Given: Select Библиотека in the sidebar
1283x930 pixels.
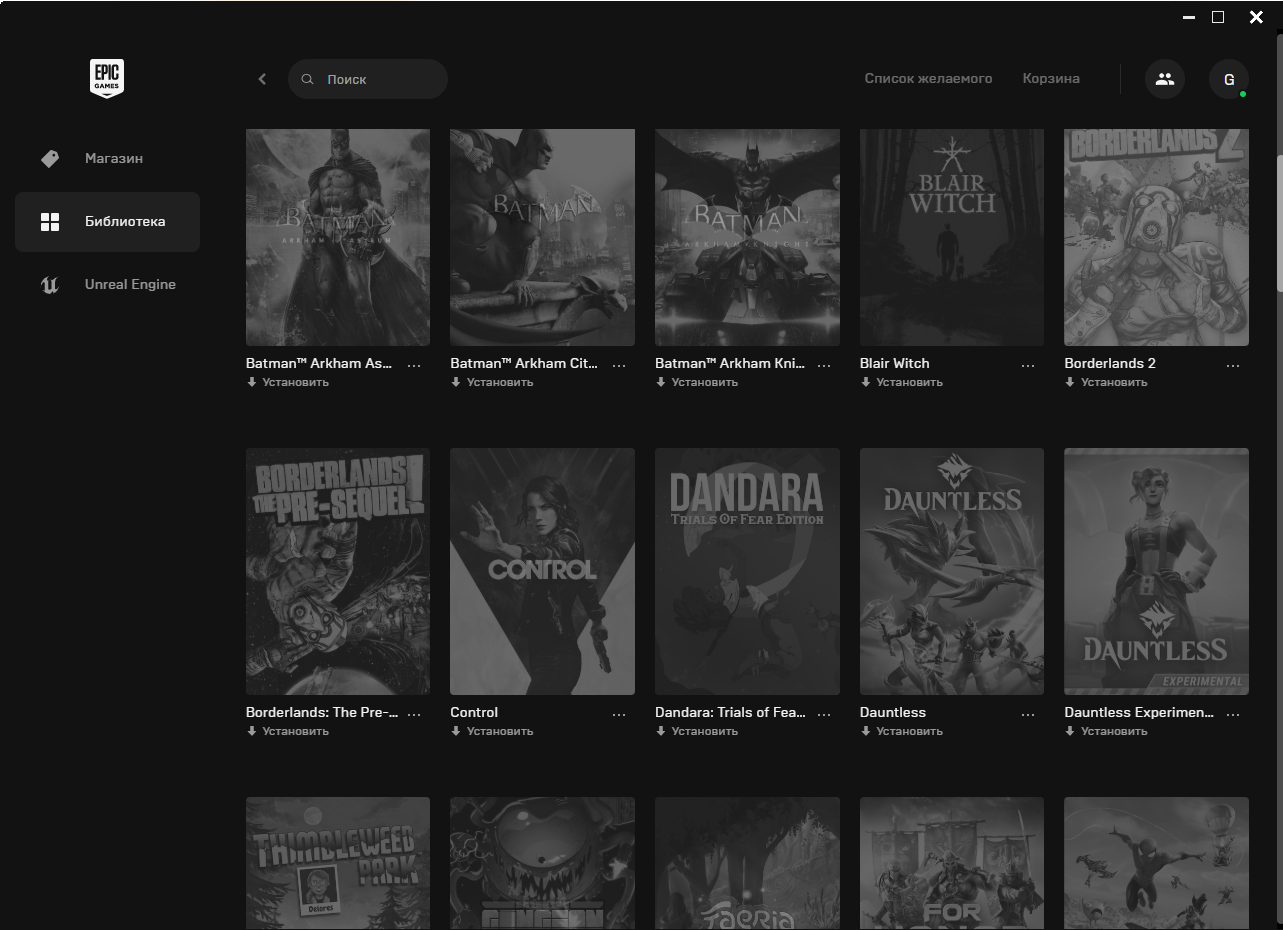Looking at the screenshot, I should click(x=107, y=221).
